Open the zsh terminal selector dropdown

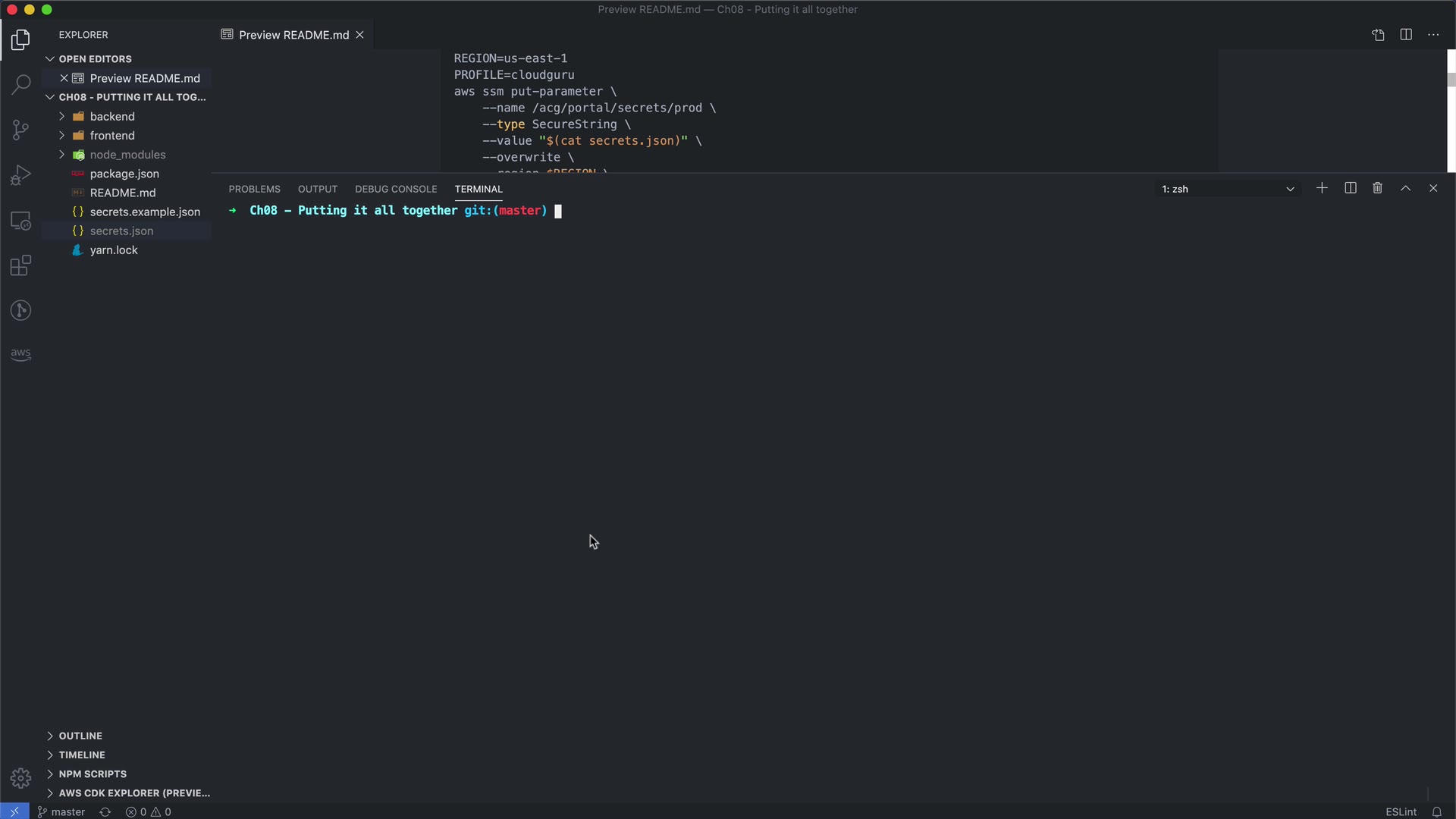(1227, 189)
